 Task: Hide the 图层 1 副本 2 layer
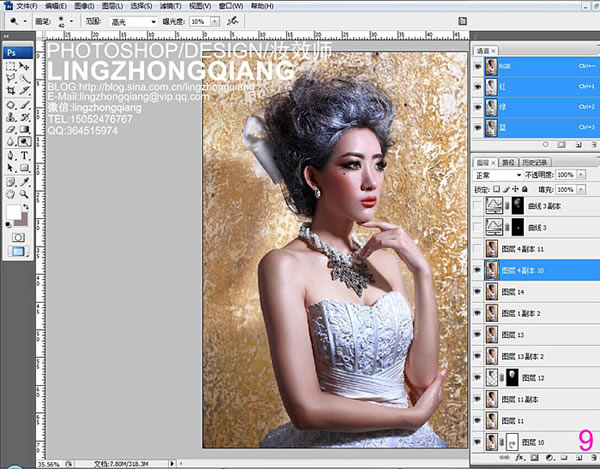[x=477, y=313]
